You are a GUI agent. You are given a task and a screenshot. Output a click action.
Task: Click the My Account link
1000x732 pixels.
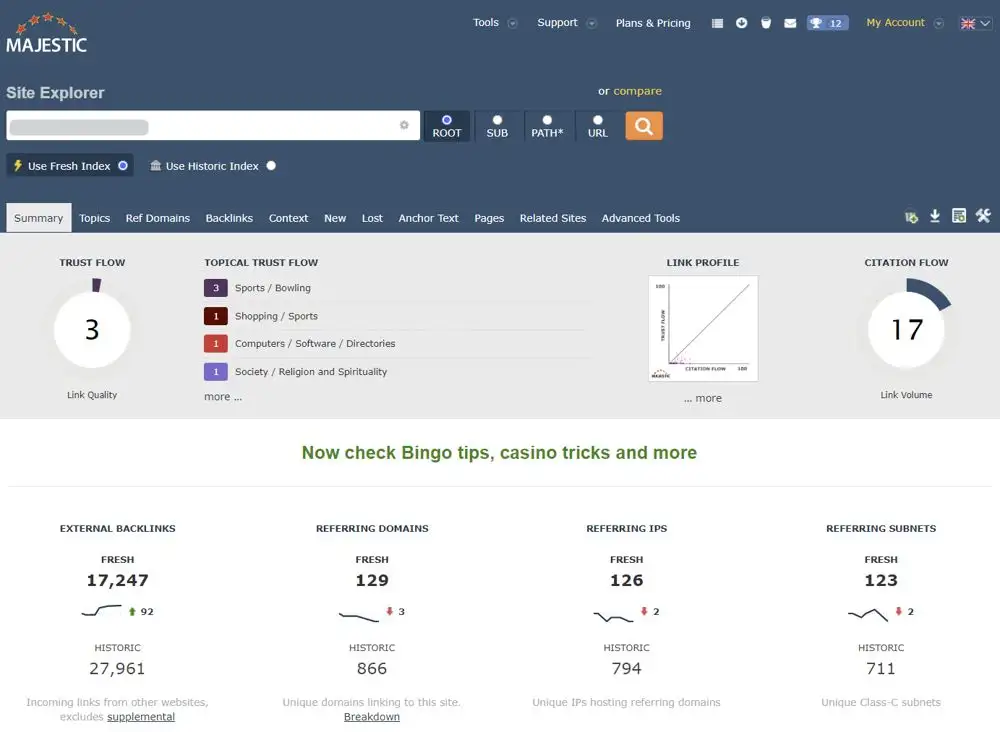[x=895, y=23]
